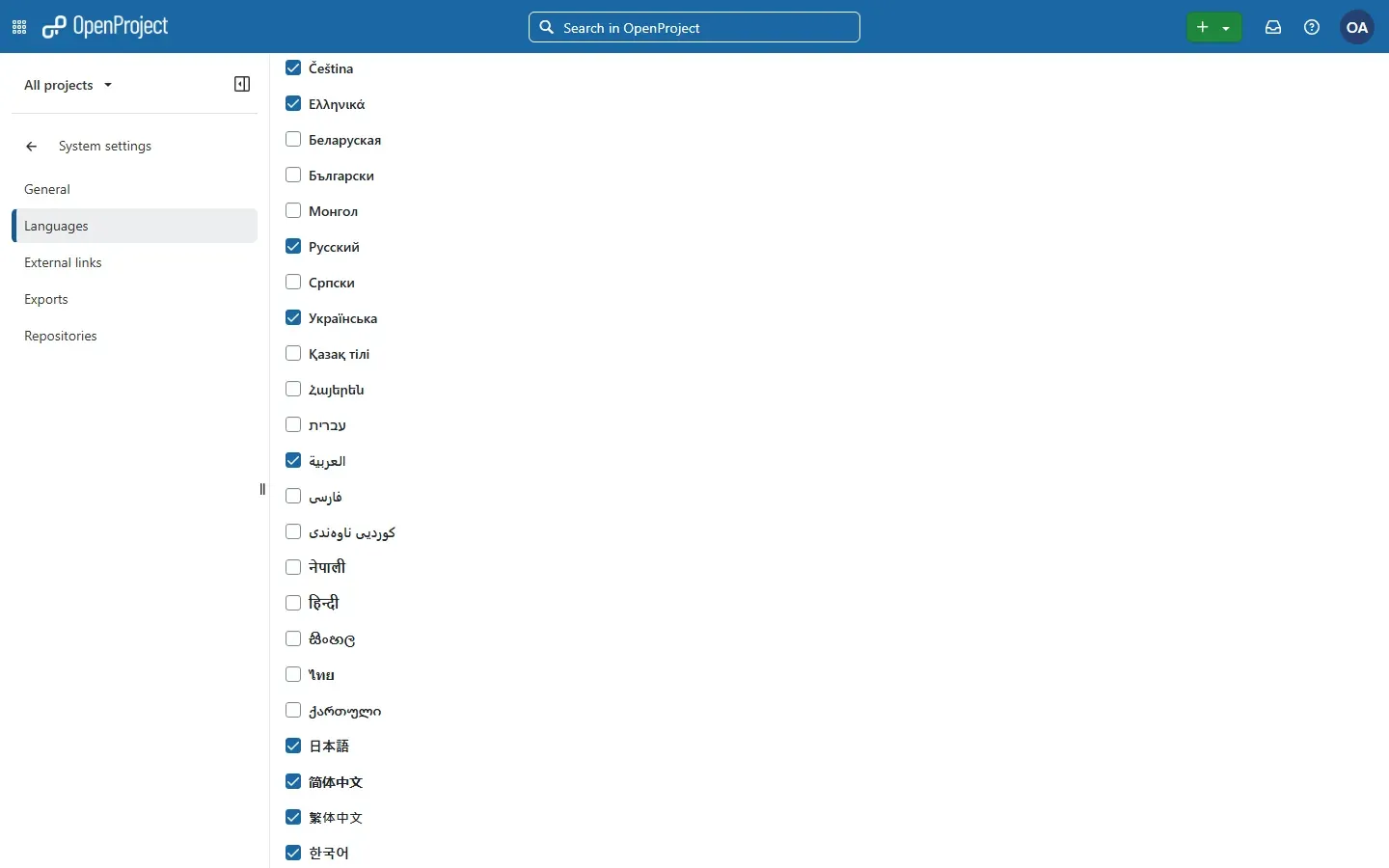Enable the Монгол language checkbox
The height and width of the screenshot is (868, 1389).
coord(293,210)
